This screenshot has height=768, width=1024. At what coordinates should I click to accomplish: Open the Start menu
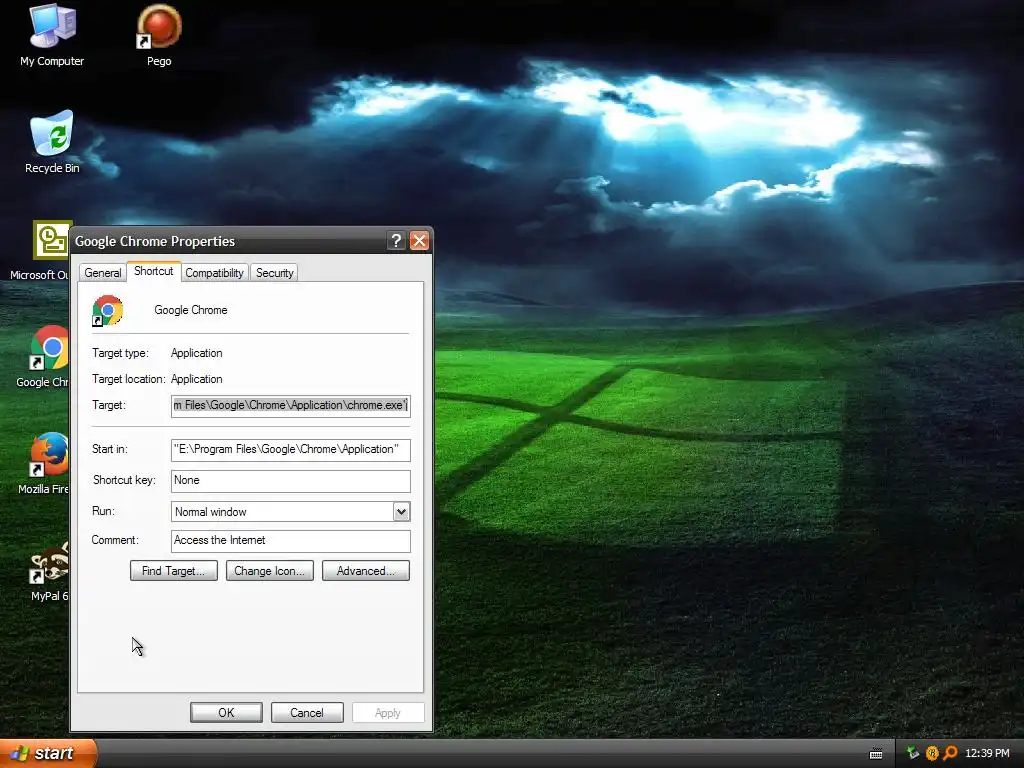click(x=48, y=753)
